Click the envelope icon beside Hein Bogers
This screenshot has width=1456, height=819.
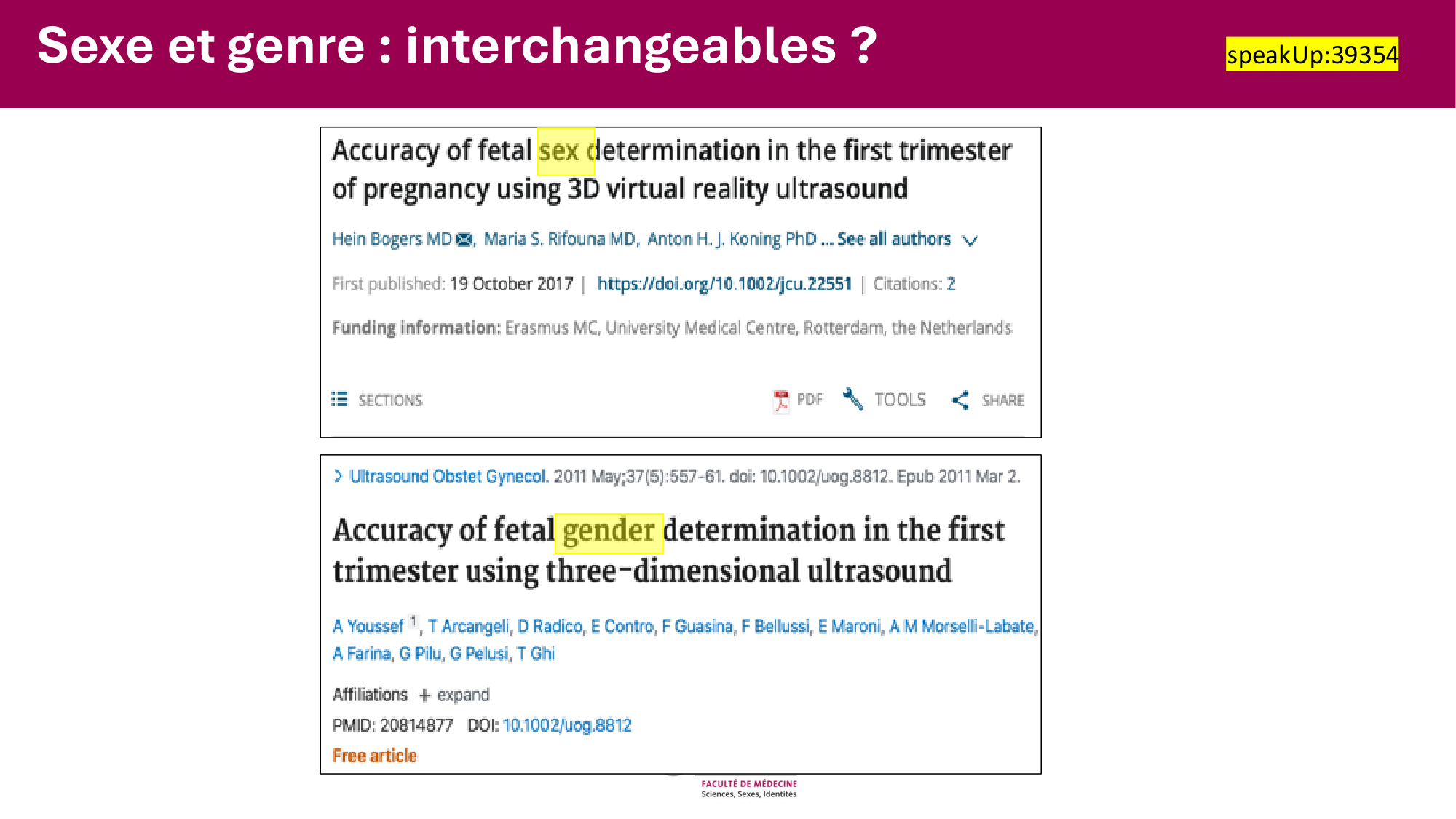click(464, 240)
